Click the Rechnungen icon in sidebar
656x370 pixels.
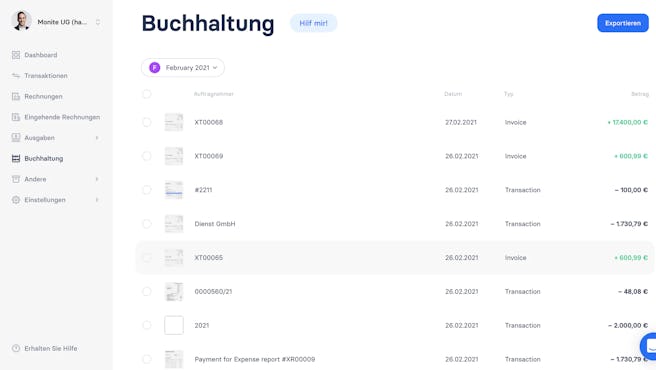(x=16, y=96)
